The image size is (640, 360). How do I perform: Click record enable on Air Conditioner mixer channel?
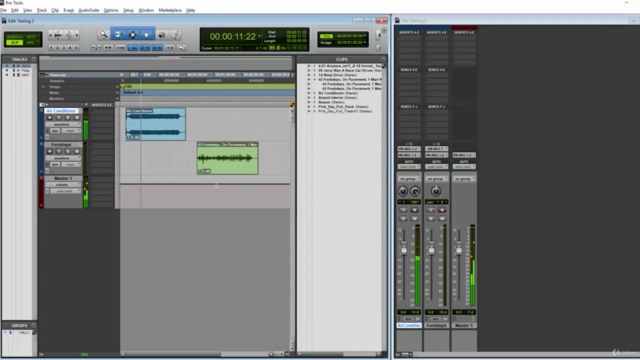[x=414, y=210]
